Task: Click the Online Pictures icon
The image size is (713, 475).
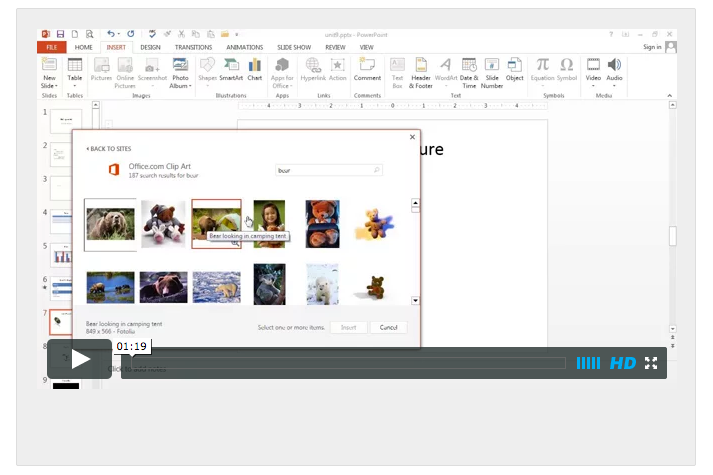Action: (x=125, y=65)
